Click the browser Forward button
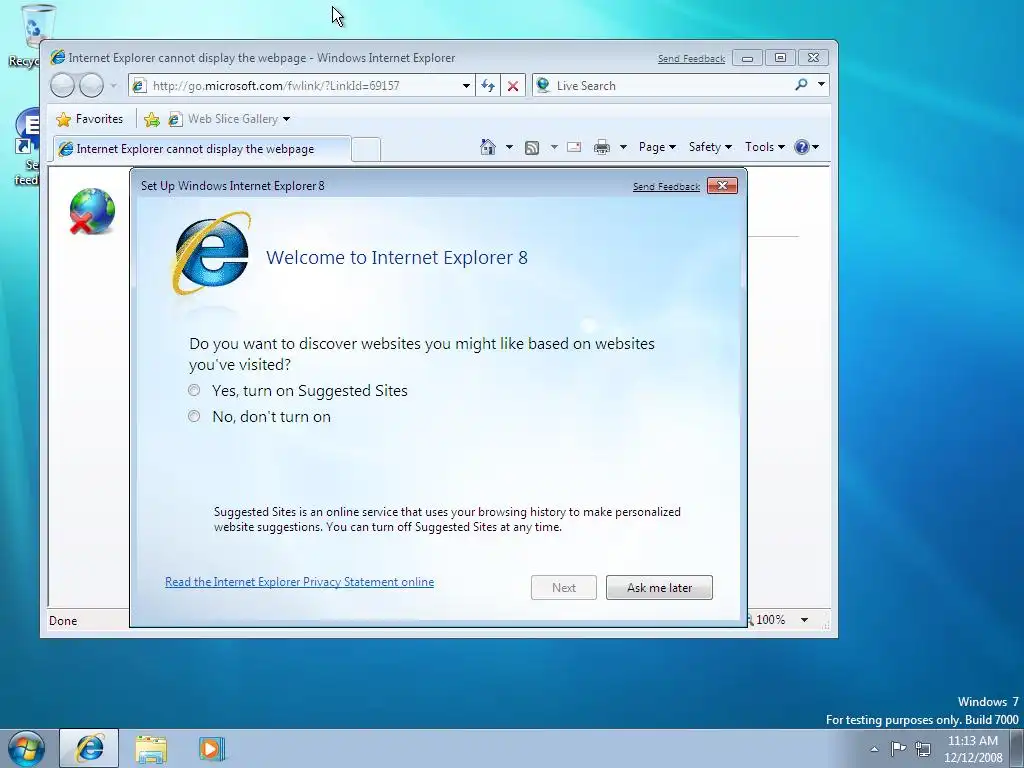Image resolution: width=1024 pixels, height=768 pixels. pos(91,86)
